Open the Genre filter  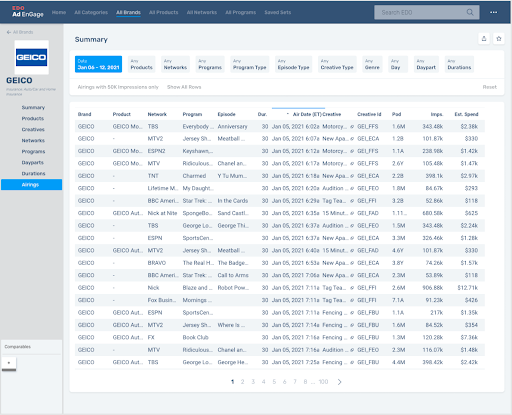(x=372, y=64)
